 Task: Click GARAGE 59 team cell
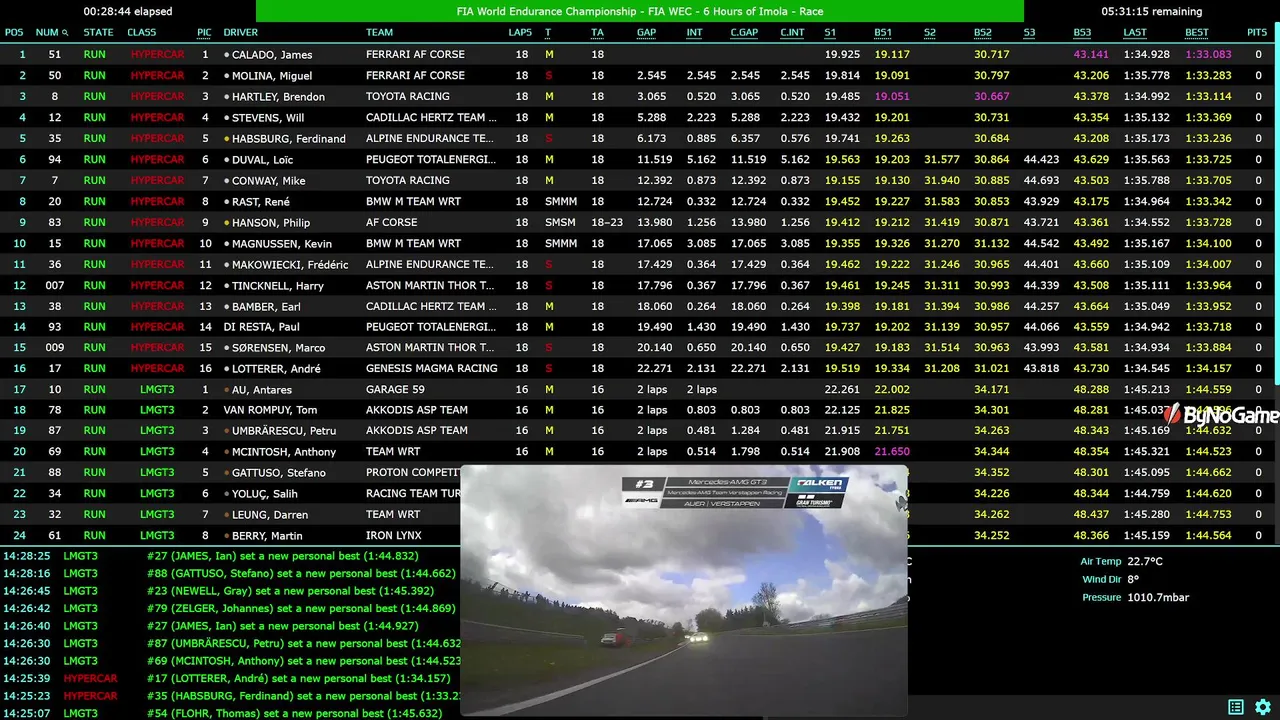pos(395,389)
